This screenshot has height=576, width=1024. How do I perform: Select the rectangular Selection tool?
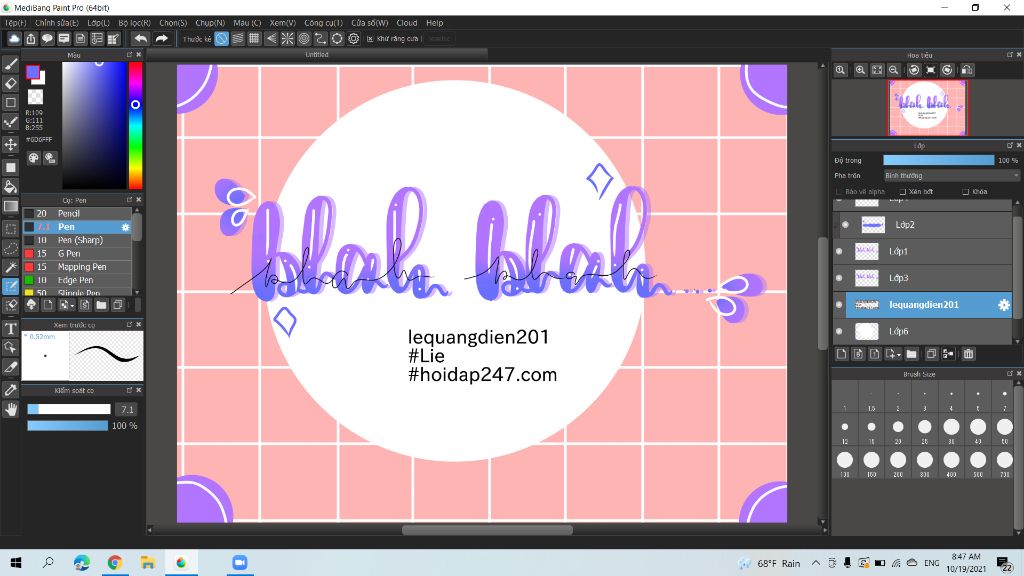pos(10,229)
